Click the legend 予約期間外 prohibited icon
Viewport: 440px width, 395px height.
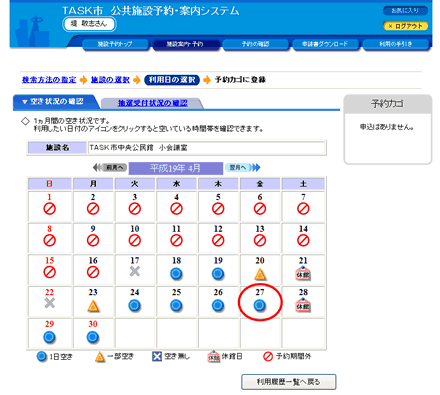pos(268,356)
